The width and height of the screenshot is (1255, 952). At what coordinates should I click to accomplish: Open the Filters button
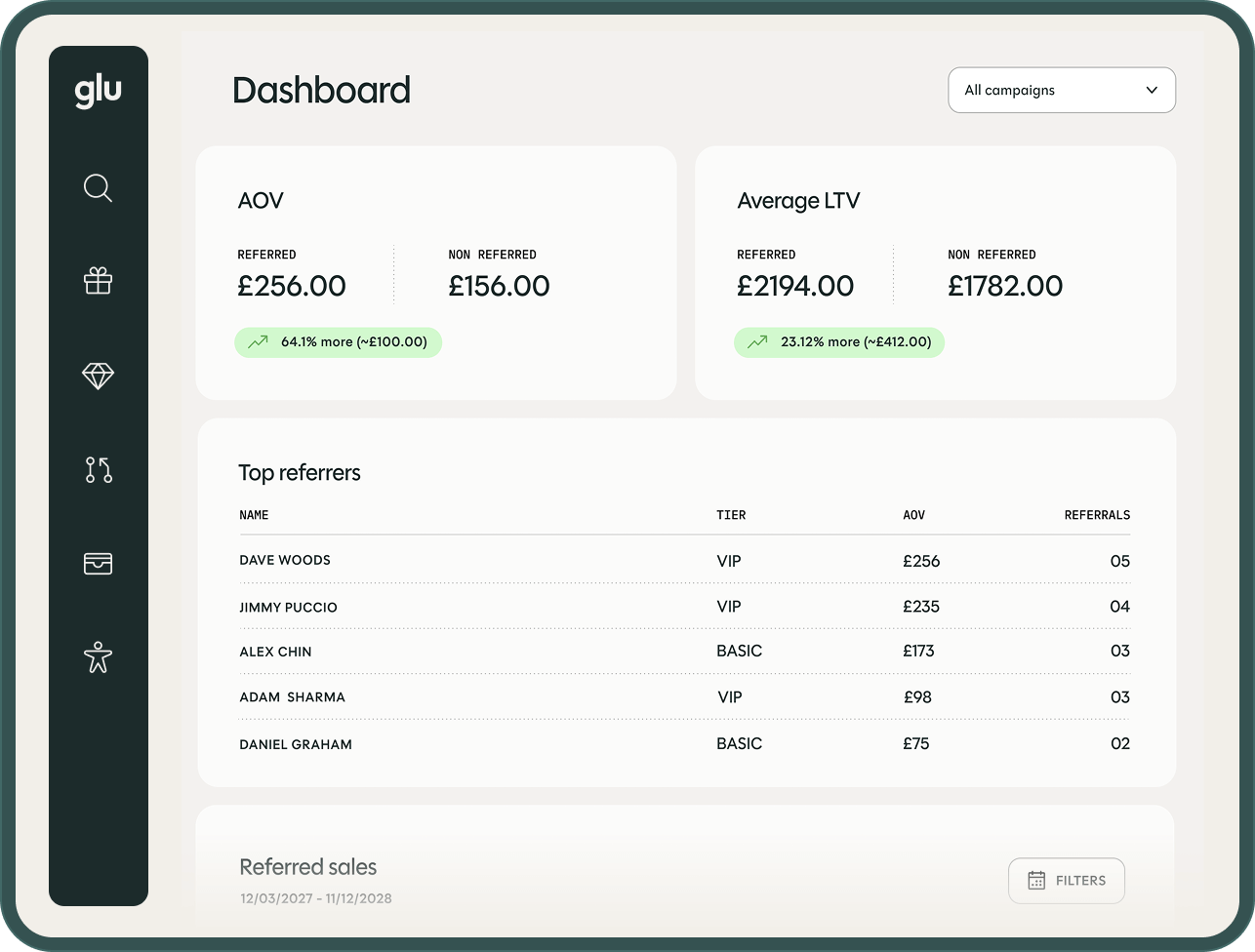pos(1067,881)
